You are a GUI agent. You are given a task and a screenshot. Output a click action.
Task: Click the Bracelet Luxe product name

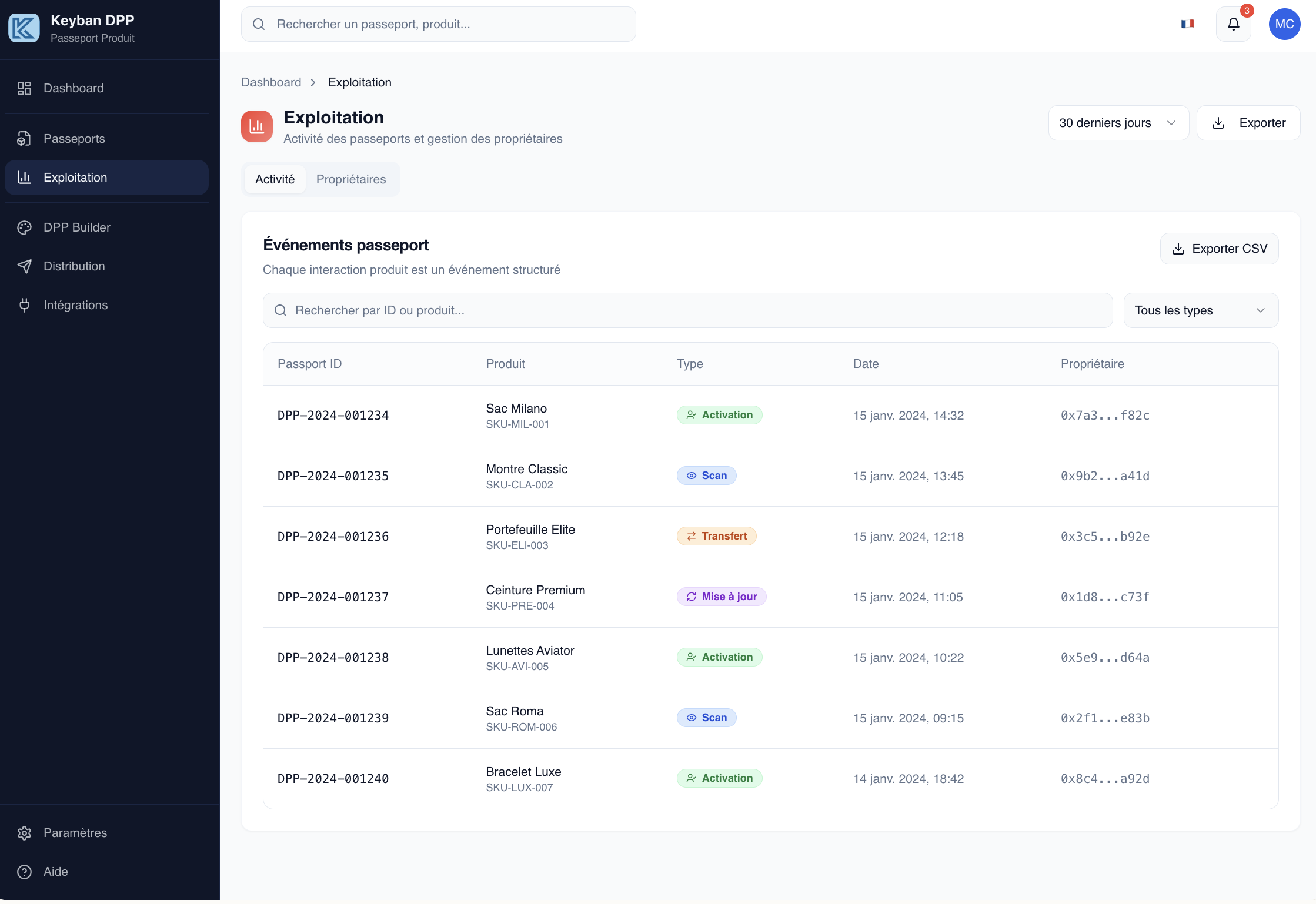pyautogui.click(x=523, y=772)
